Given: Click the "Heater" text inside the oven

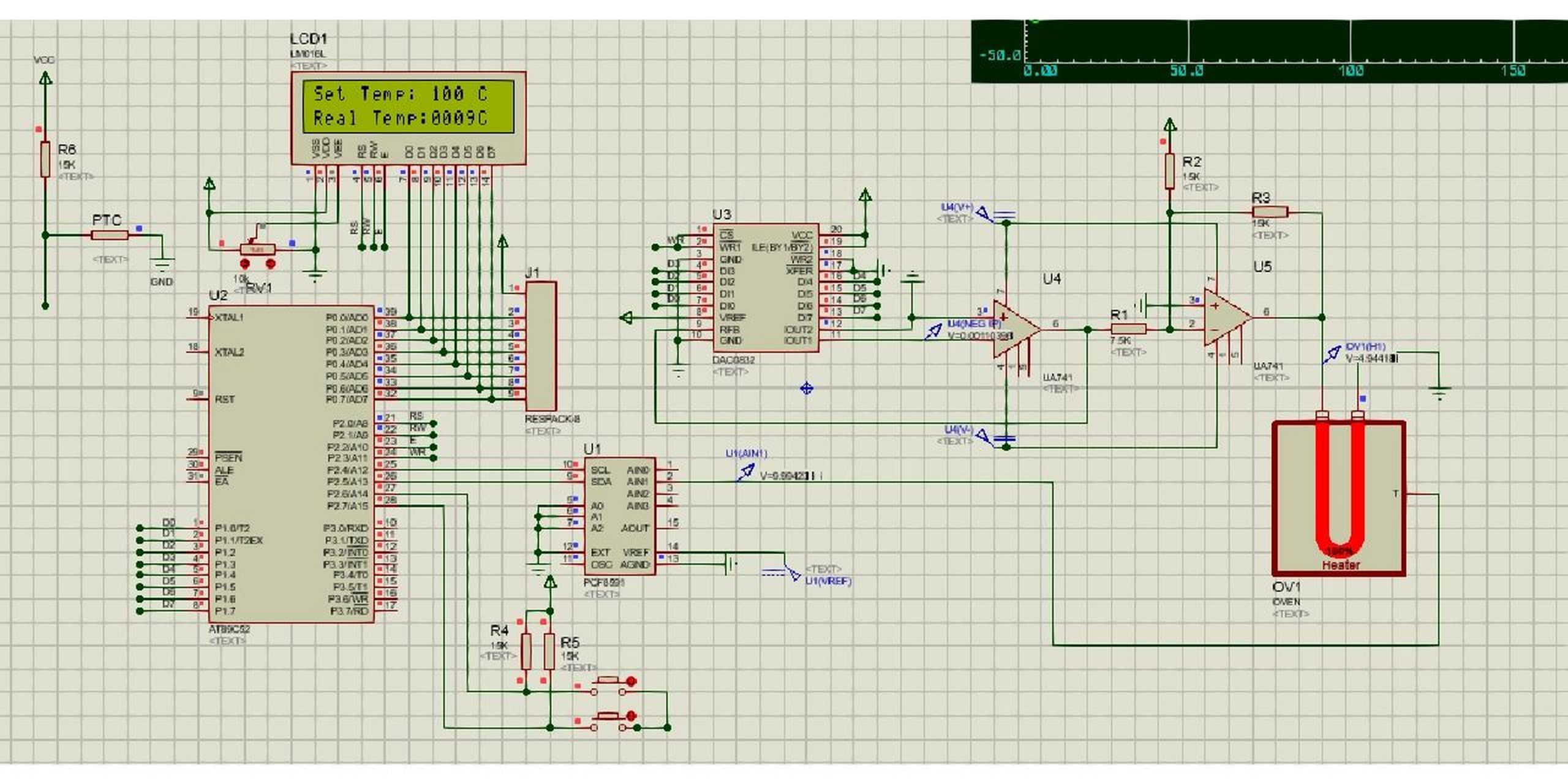Looking at the screenshot, I should pyautogui.click(x=1341, y=565).
